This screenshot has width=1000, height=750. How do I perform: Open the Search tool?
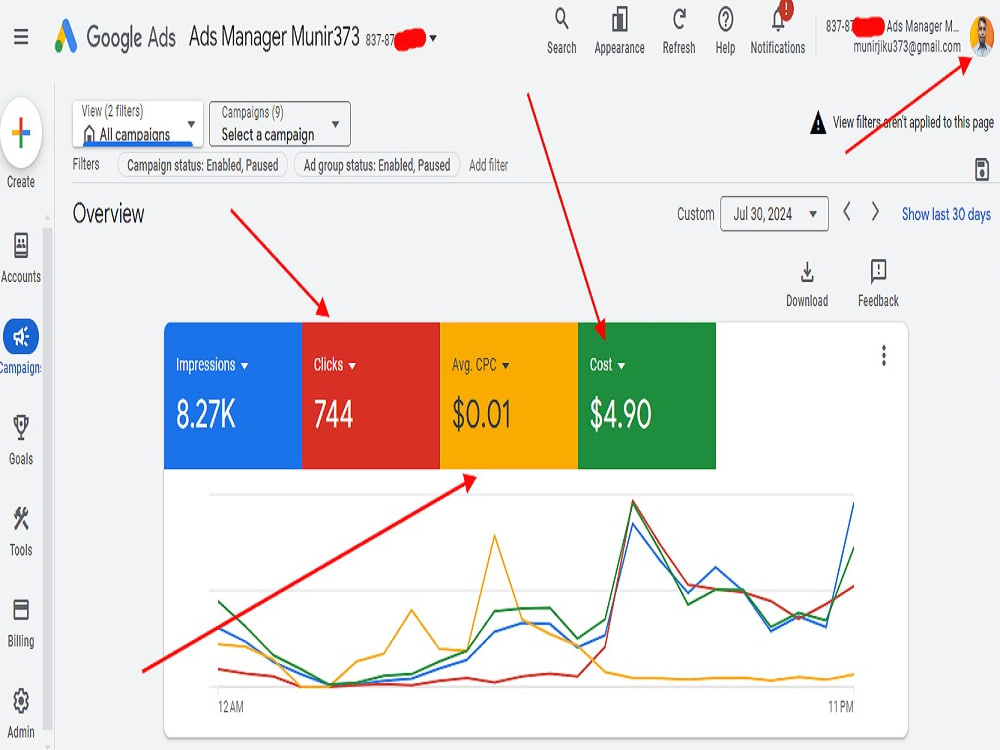561,31
